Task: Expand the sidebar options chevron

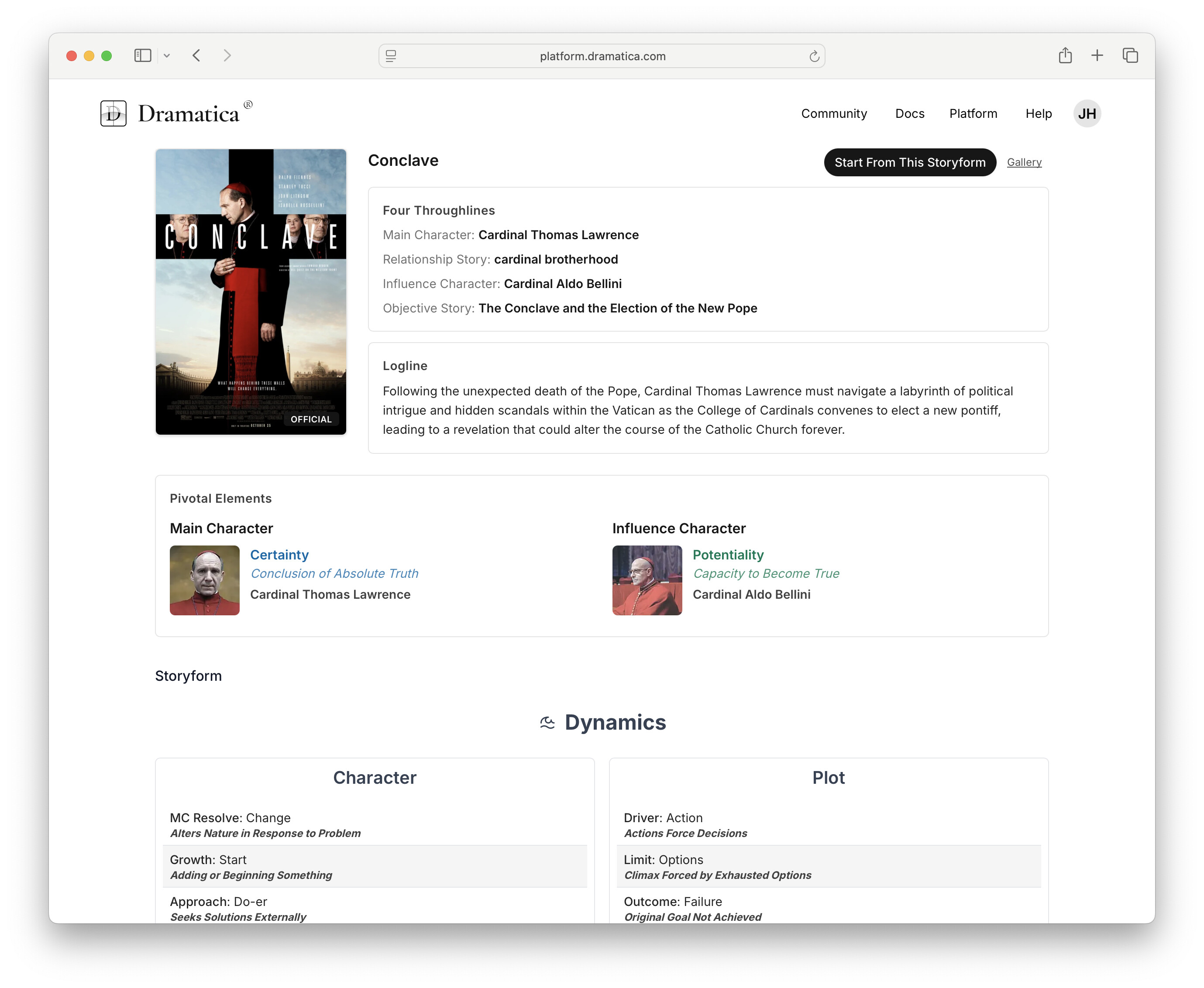Action: click(x=167, y=56)
